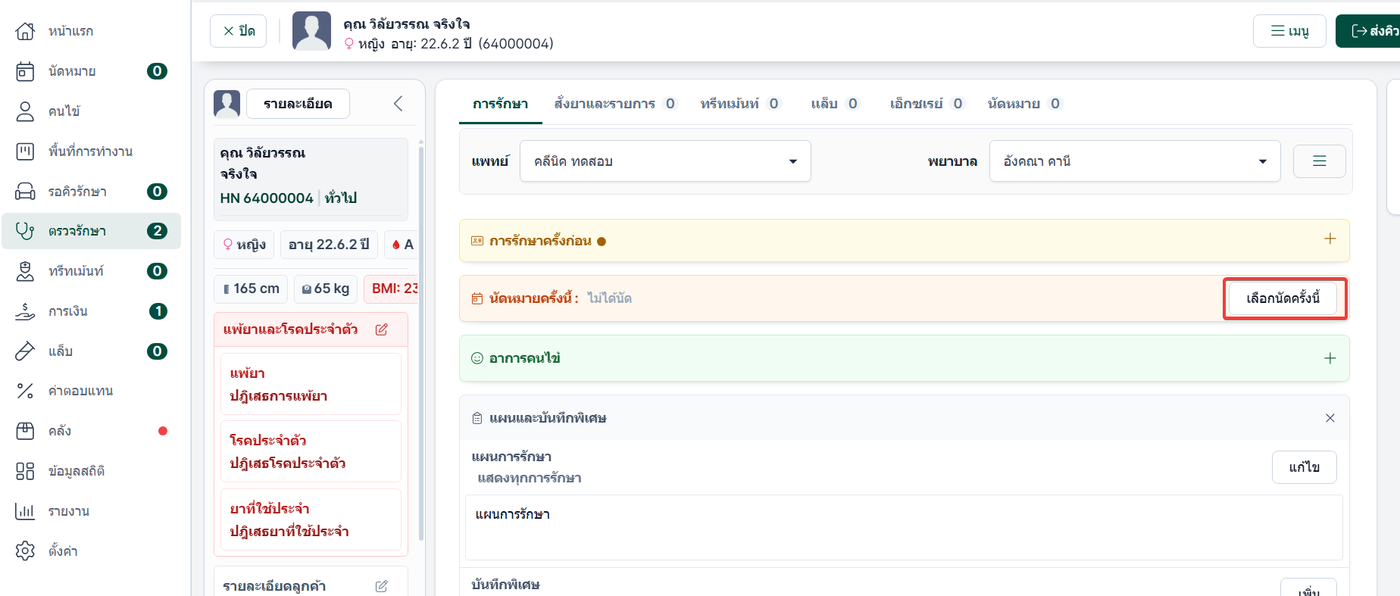Click อายุ 22.6.2 ปี chip
This screenshot has width=1400, height=596.
(329, 244)
